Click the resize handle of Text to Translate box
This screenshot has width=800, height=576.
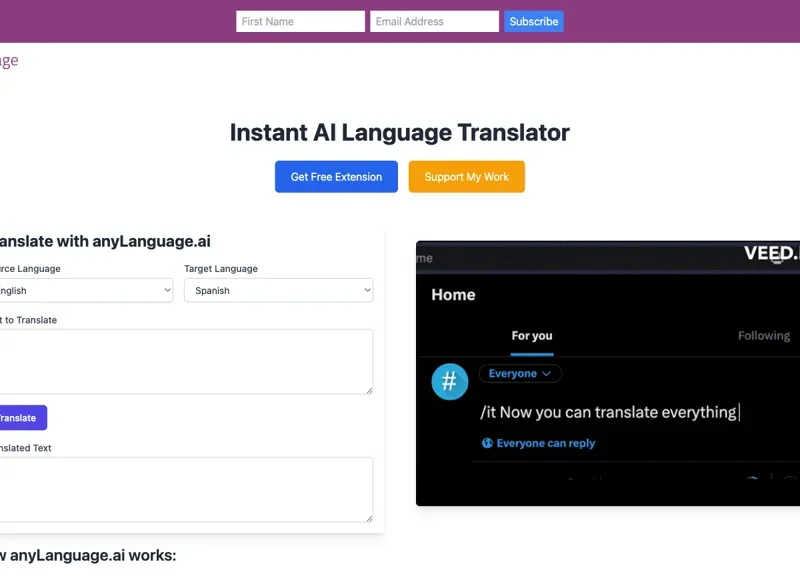(x=369, y=390)
